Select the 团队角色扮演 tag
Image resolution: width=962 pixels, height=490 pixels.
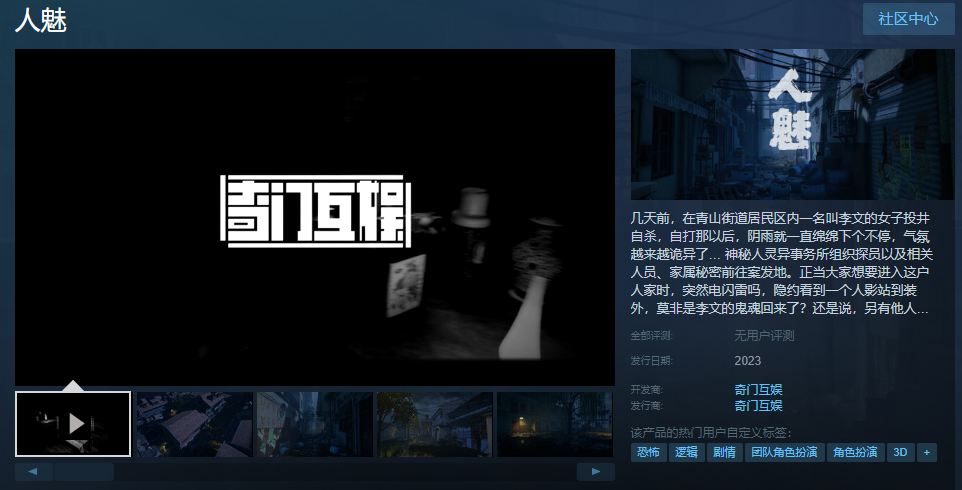pyautogui.click(x=783, y=452)
